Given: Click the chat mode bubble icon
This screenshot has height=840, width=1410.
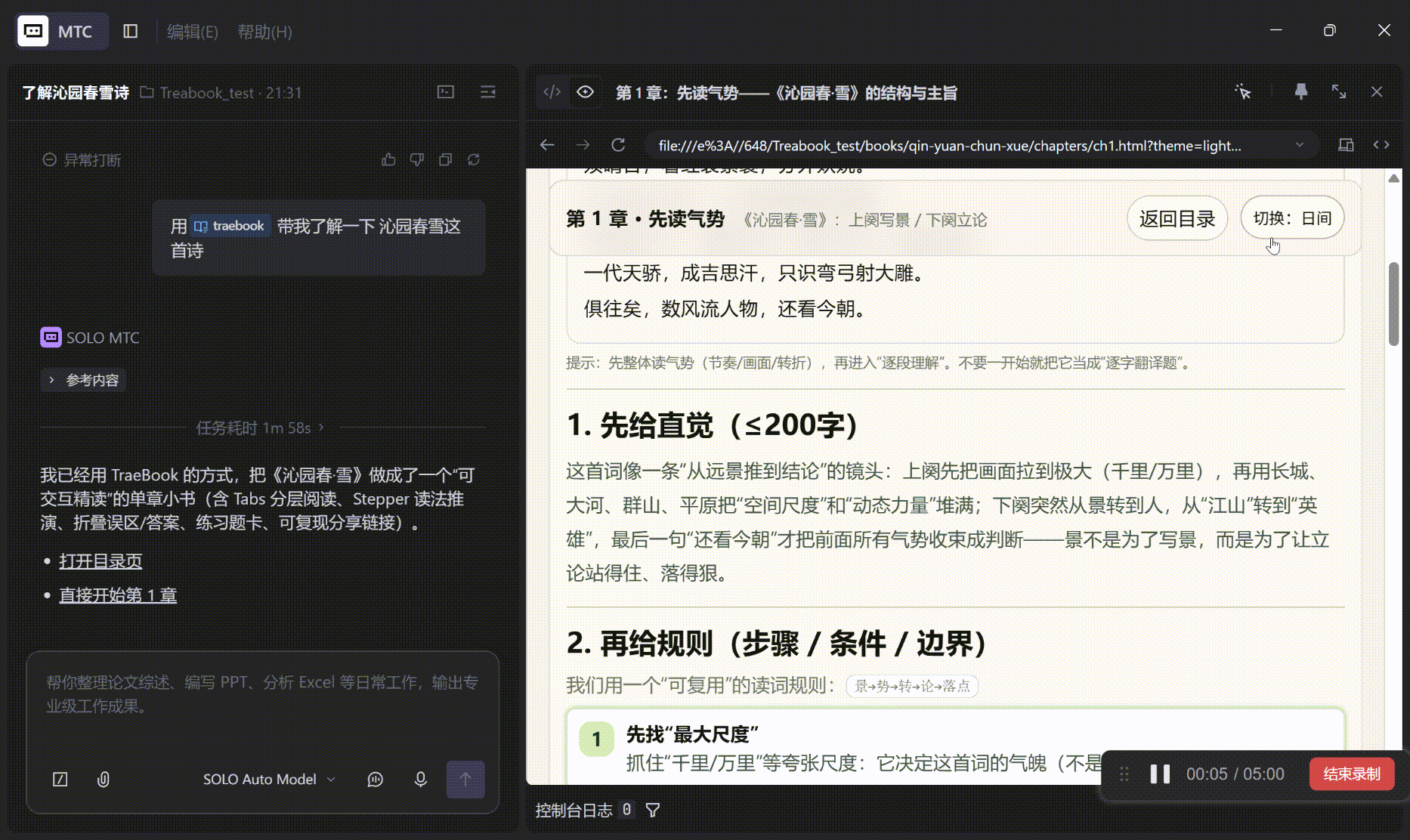Looking at the screenshot, I should 376,780.
